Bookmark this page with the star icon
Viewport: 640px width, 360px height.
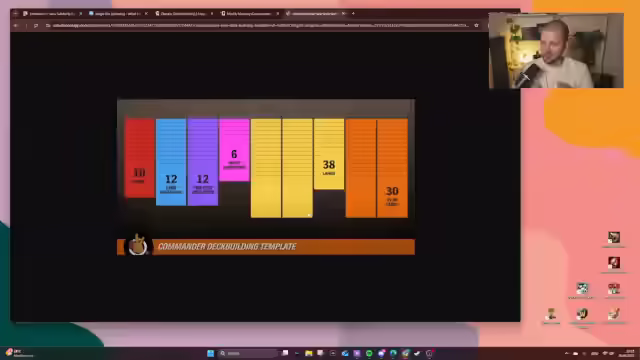coord(476,25)
